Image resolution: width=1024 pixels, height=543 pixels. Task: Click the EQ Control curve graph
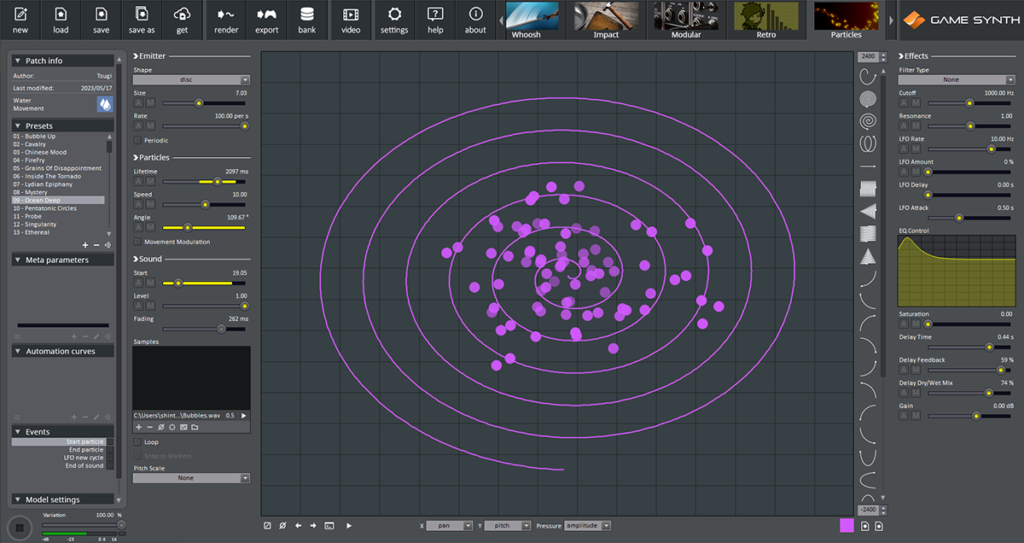(x=957, y=271)
